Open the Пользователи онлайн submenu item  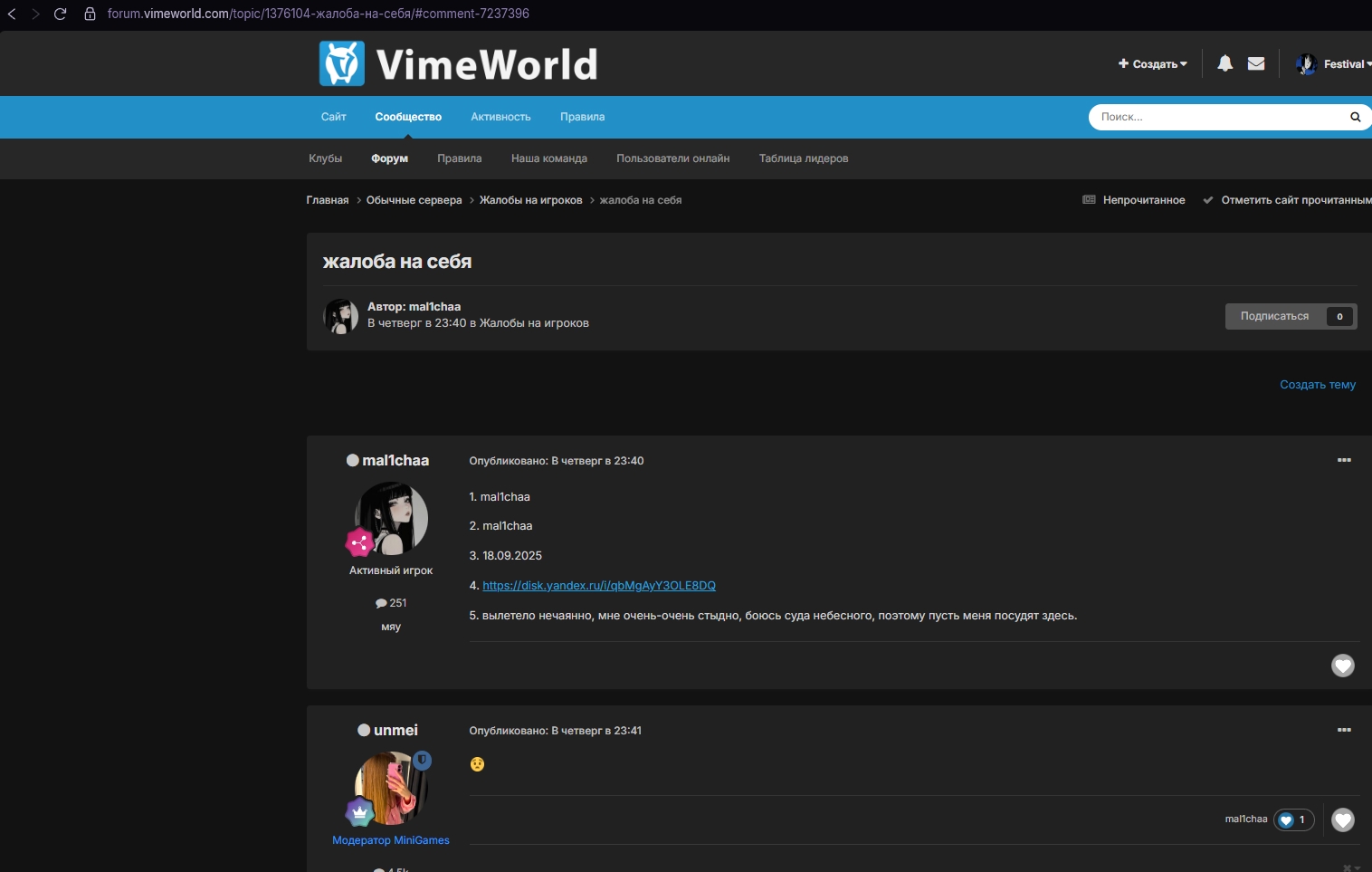pyautogui.click(x=672, y=158)
